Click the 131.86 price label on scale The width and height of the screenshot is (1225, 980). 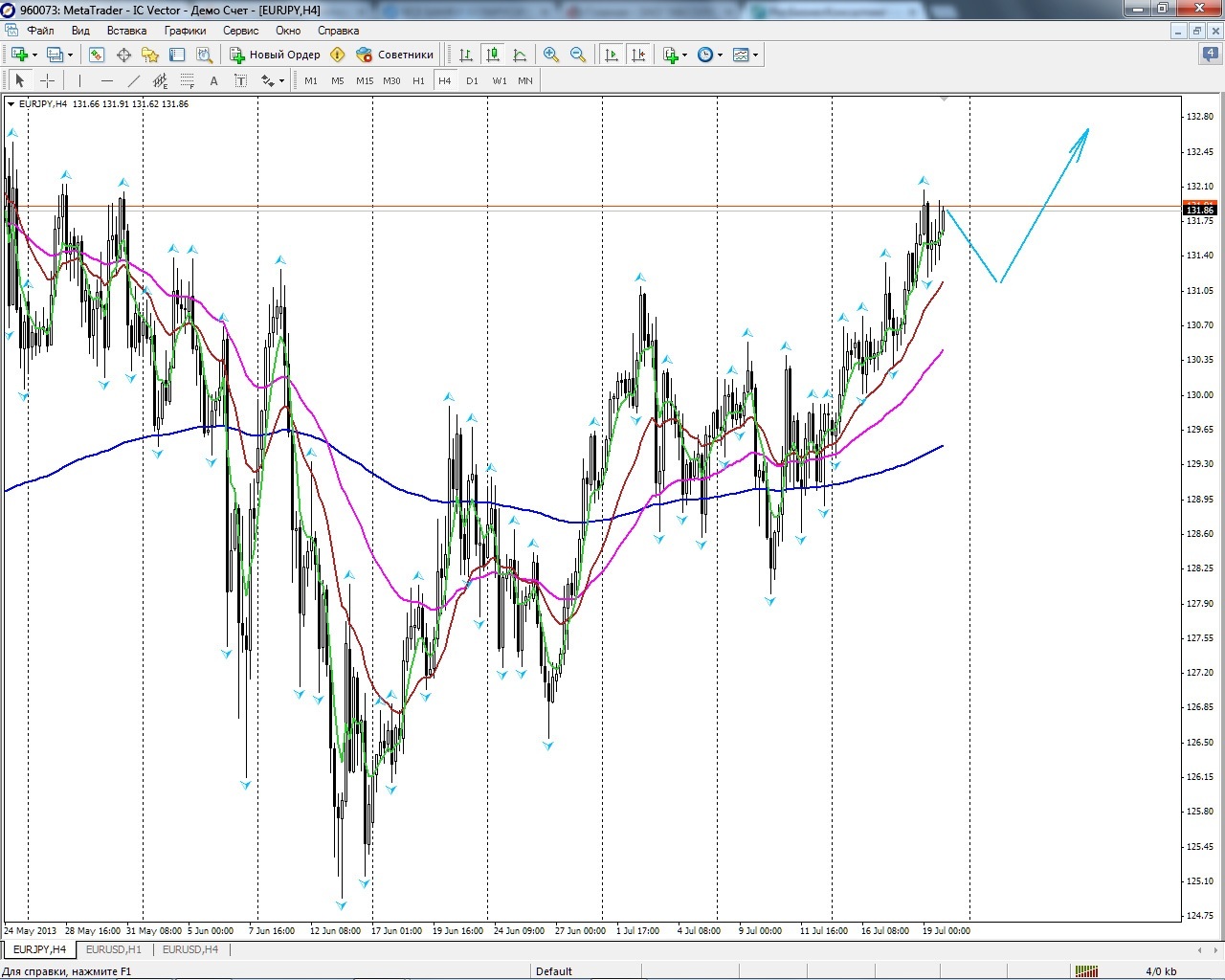pos(1199,210)
